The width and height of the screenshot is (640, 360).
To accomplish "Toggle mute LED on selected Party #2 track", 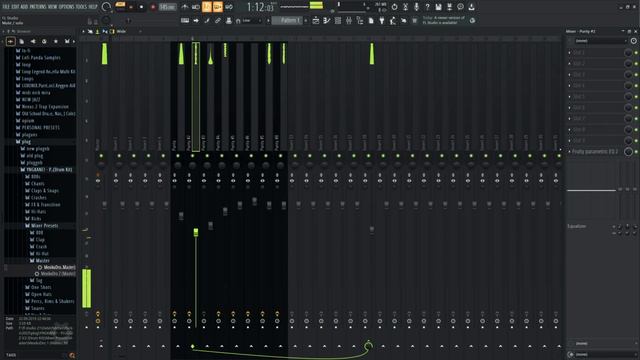I will [x=192, y=156].
